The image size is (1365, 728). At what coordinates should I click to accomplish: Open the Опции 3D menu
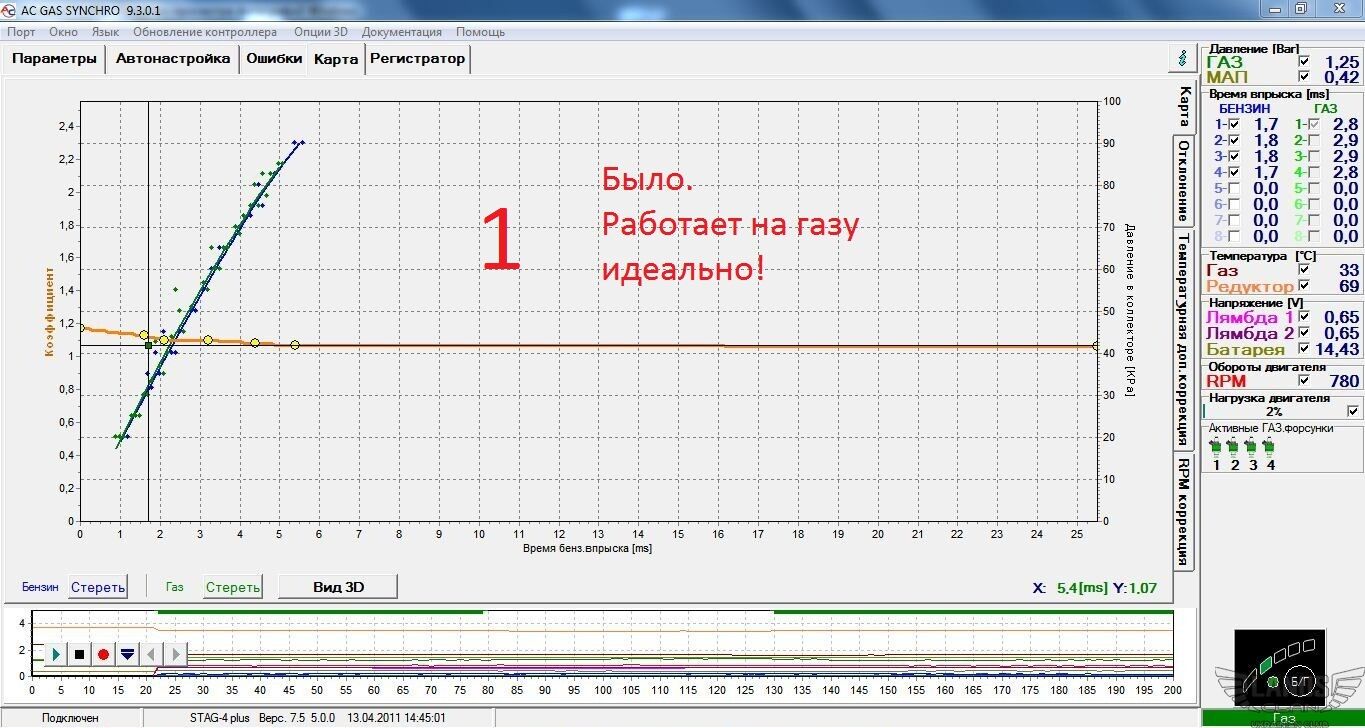320,32
